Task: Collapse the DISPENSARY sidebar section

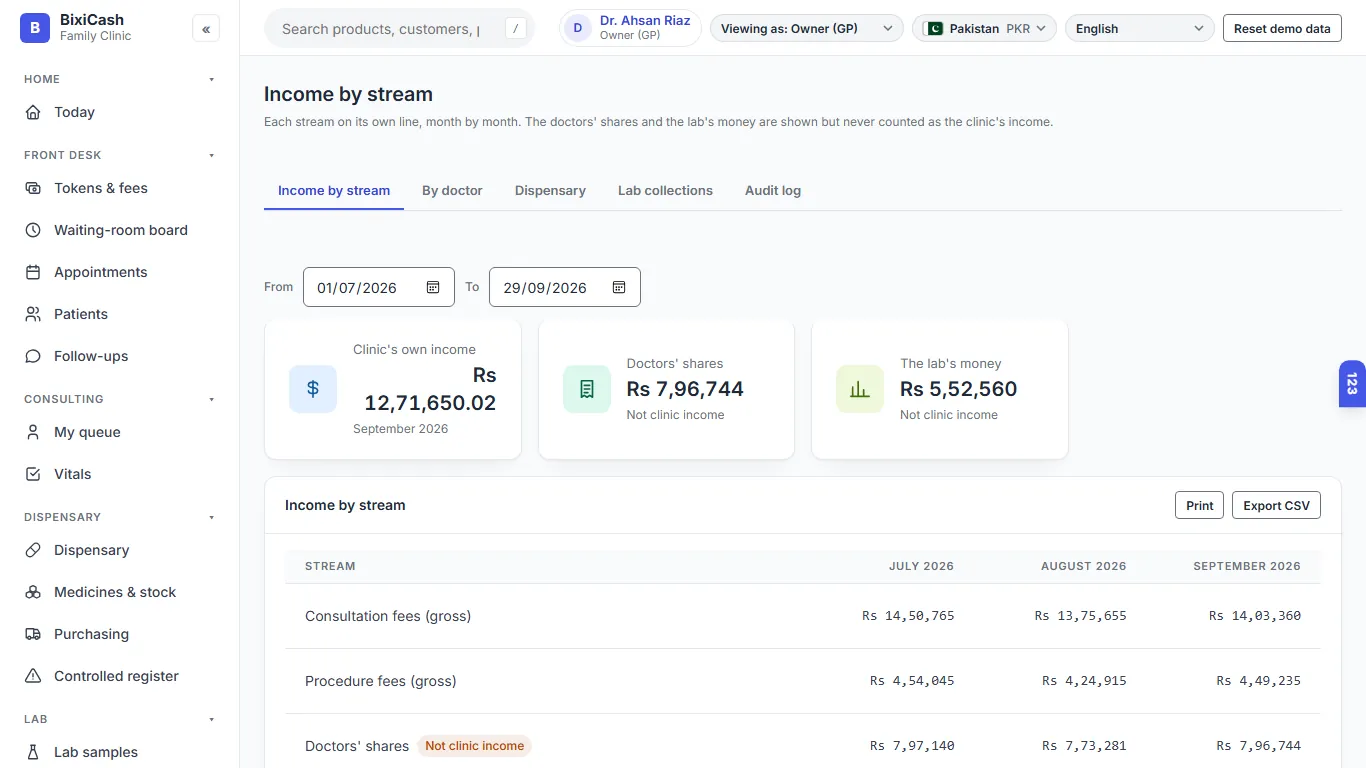Action: click(x=211, y=517)
